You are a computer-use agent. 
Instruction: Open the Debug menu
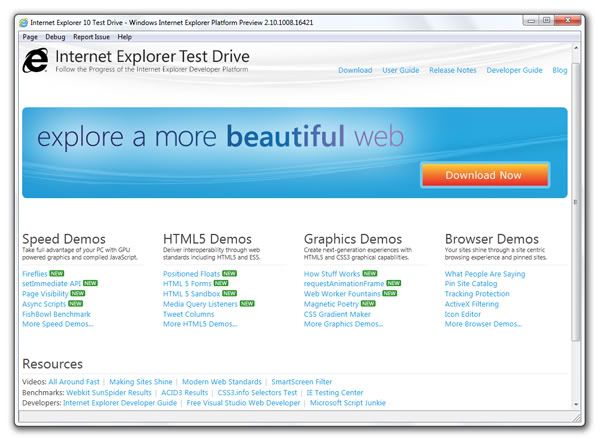(55, 37)
